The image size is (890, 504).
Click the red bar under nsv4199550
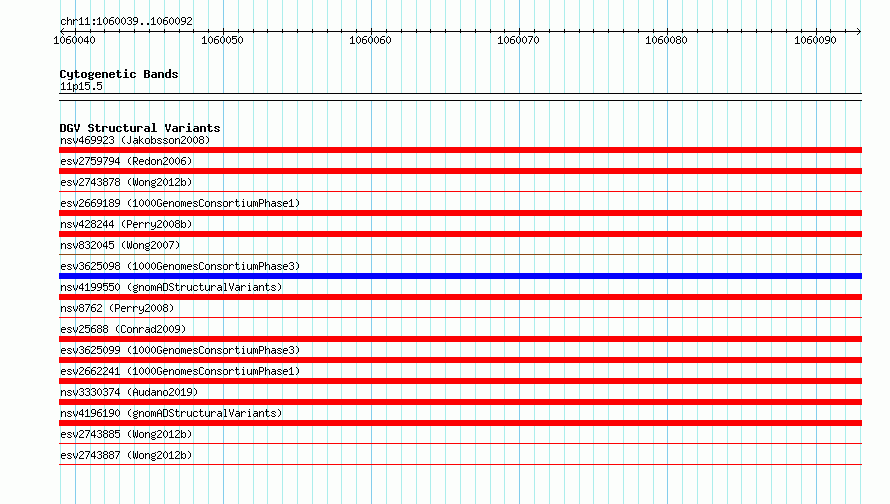(460, 297)
